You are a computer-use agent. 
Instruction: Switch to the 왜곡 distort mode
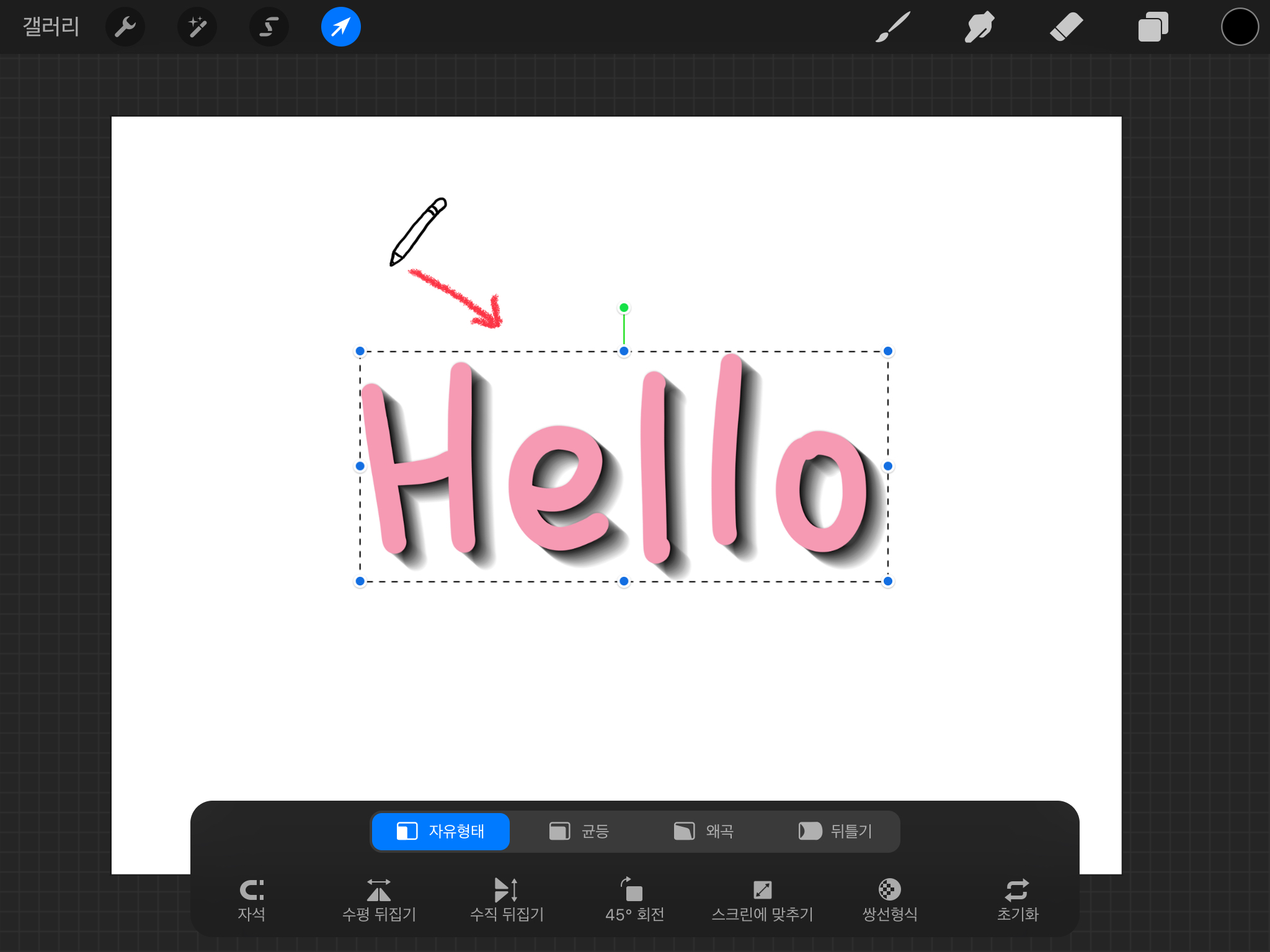tap(704, 831)
